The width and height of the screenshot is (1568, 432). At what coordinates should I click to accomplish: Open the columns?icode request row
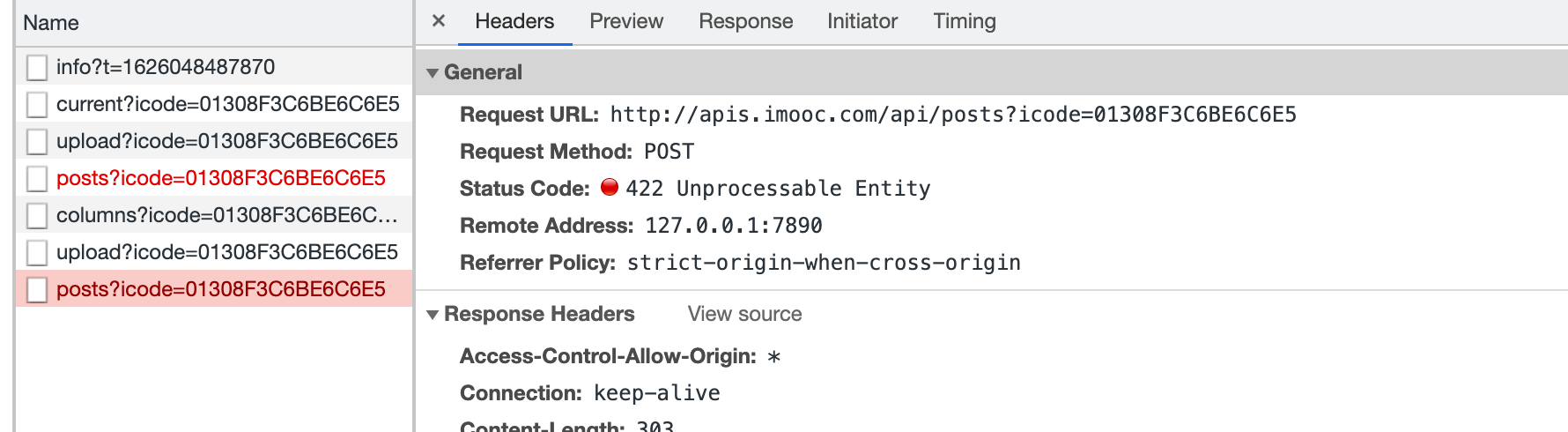click(226, 215)
